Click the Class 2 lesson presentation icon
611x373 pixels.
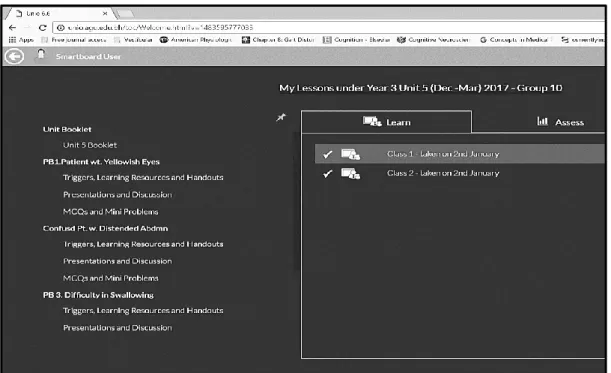[x=350, y=173]
